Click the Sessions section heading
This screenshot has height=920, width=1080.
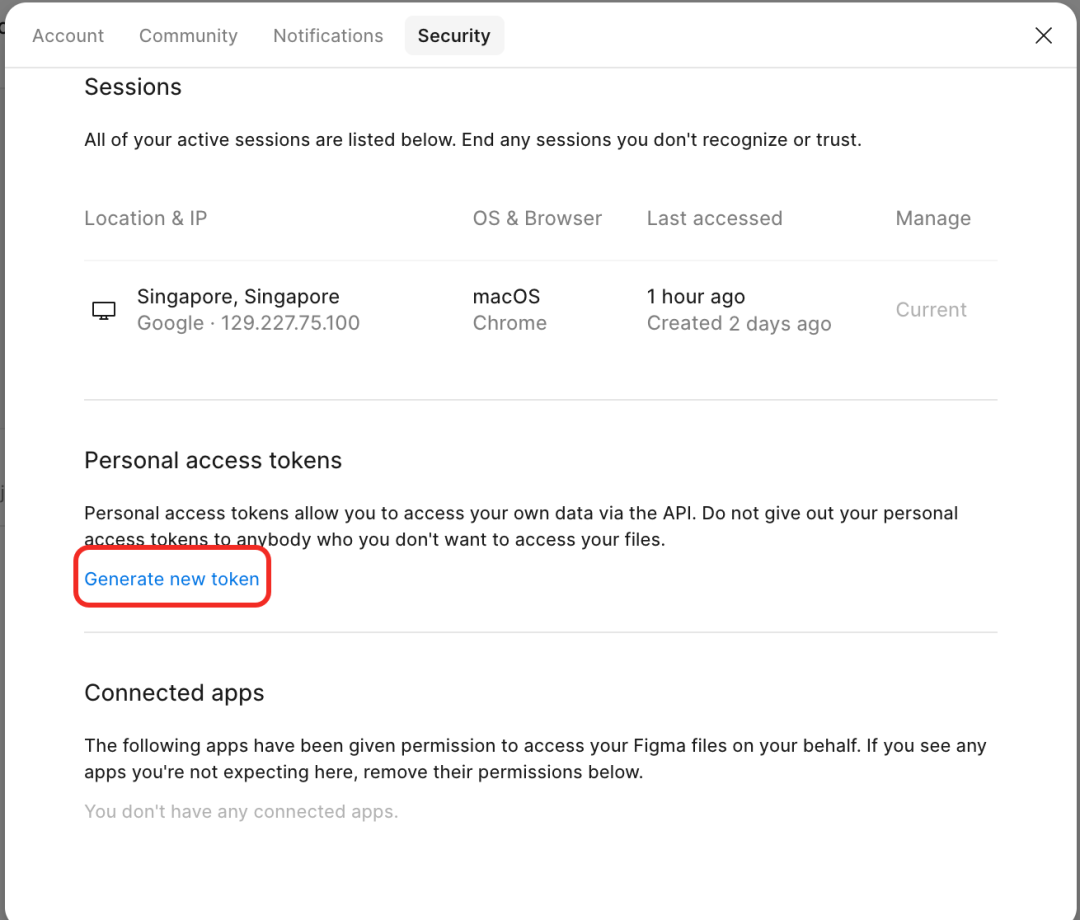tap(133, 87)
